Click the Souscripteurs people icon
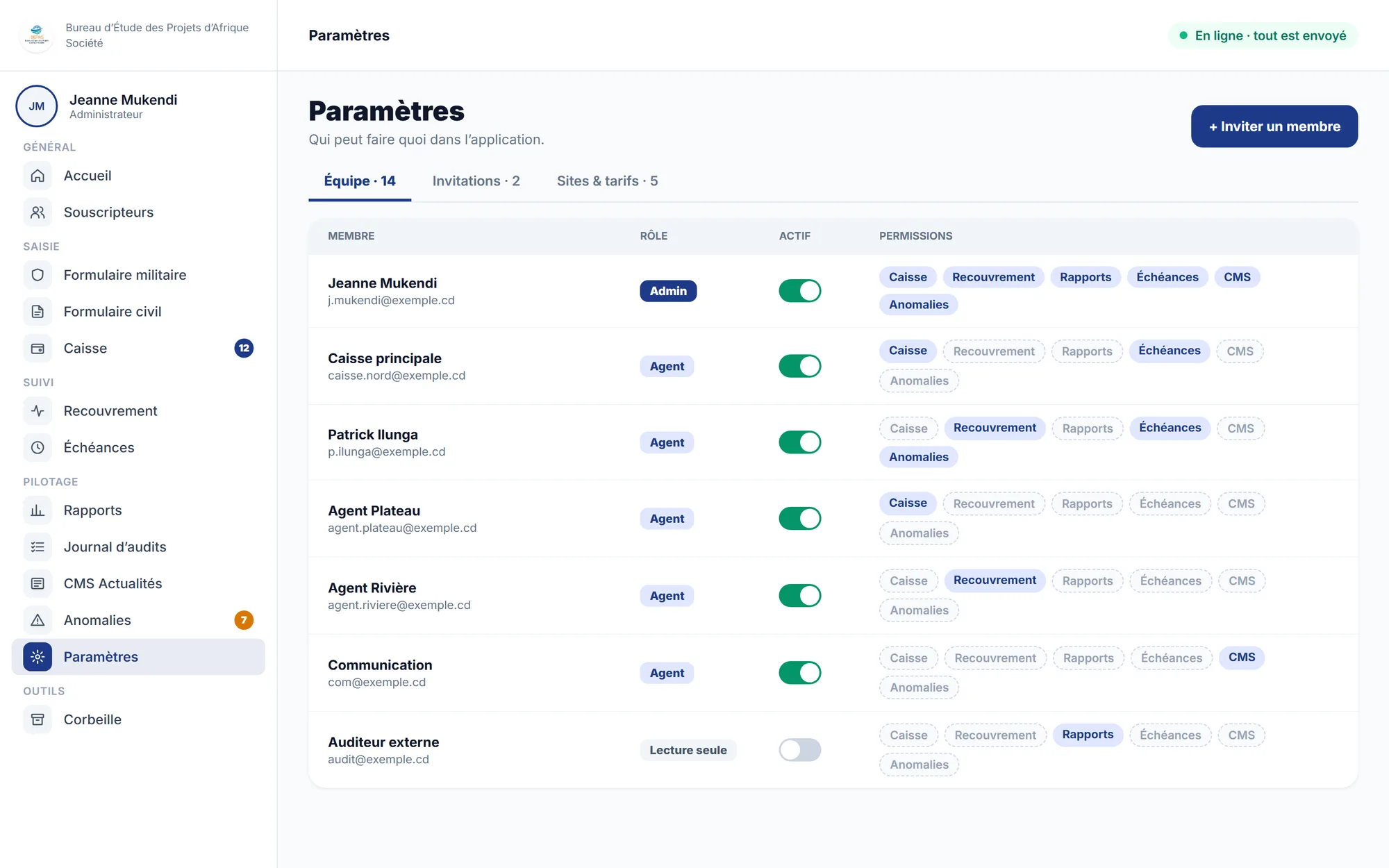Screen dimensions: 1389x868 tap(38, 212)
